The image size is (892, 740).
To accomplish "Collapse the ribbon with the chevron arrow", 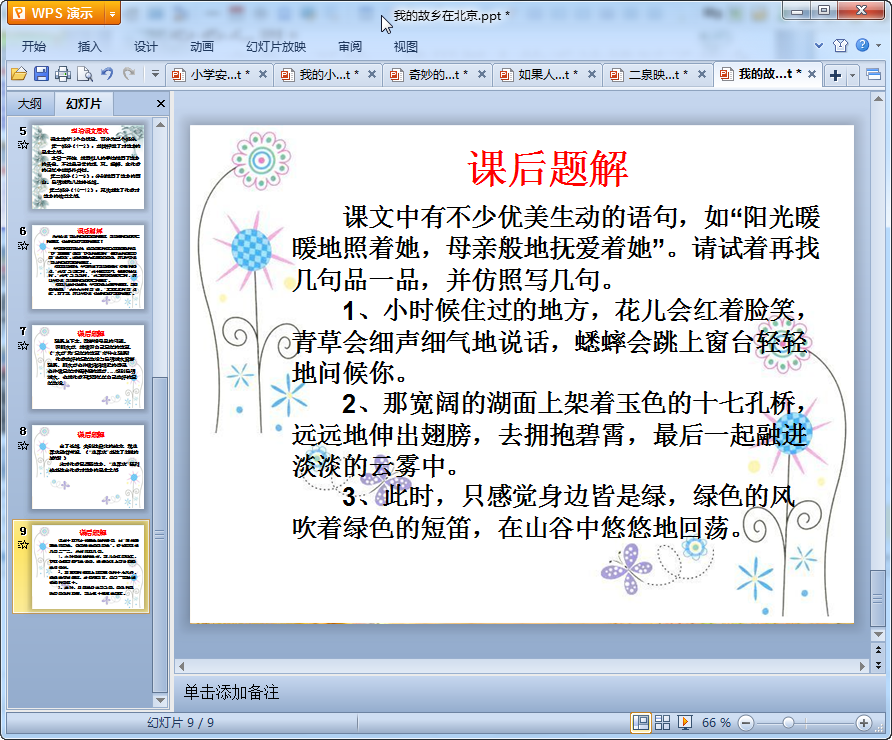I will tap(819, 46).
